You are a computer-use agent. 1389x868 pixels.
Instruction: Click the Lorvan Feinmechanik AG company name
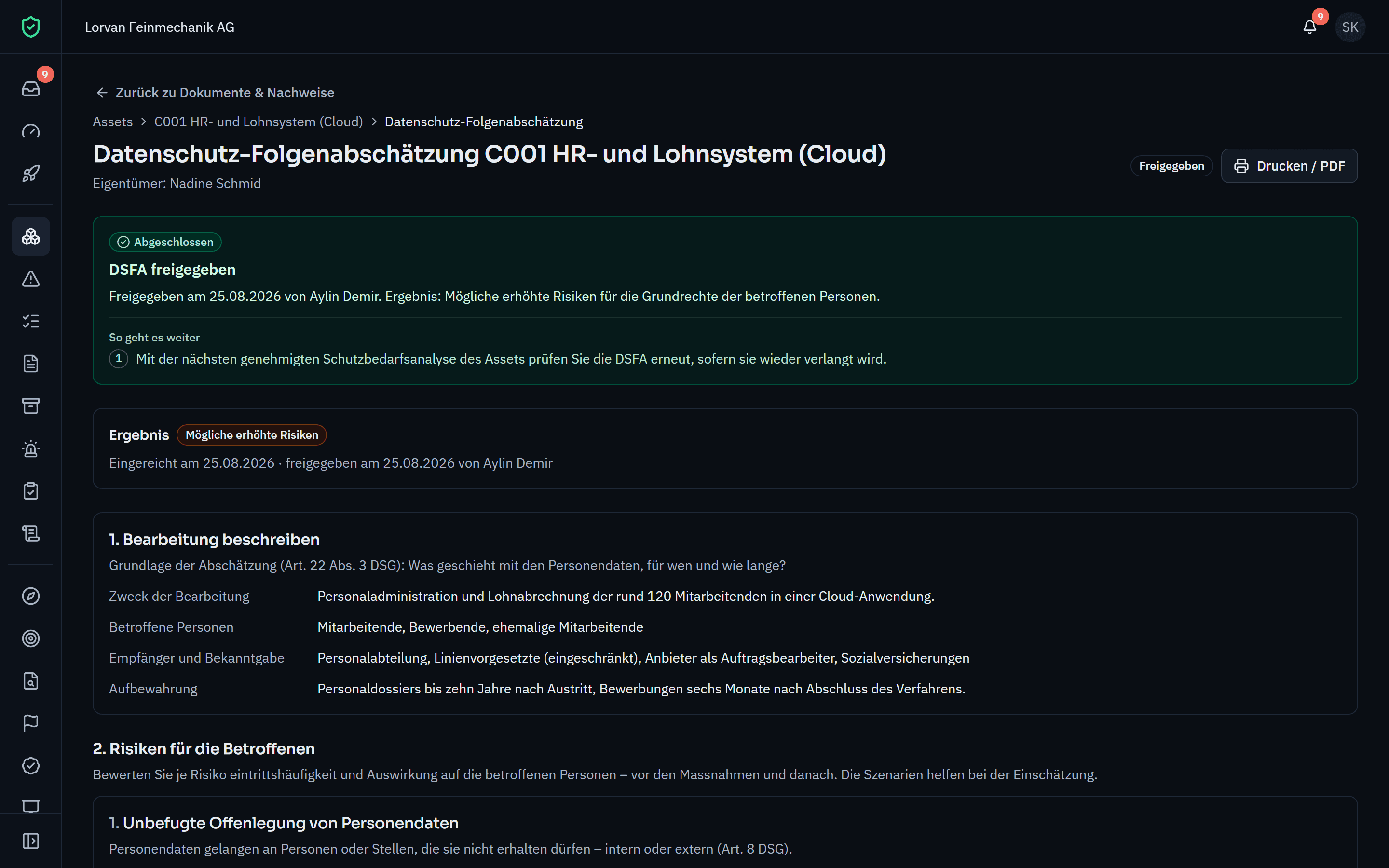pos(160,27)
